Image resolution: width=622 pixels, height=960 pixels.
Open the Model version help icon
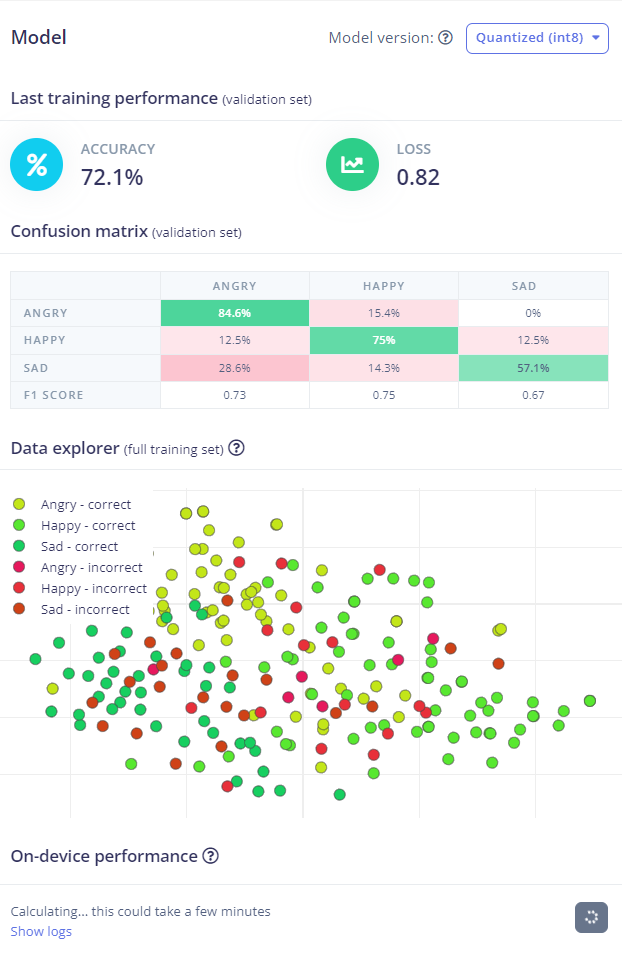point(446,38)
